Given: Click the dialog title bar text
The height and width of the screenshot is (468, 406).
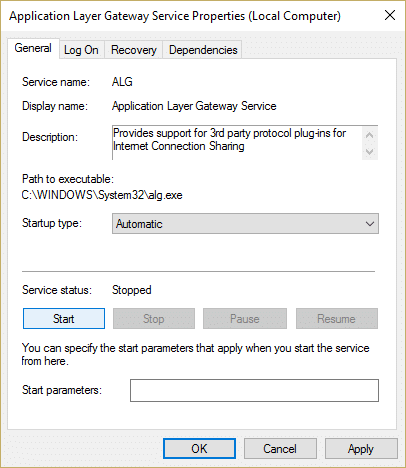Looking at the screenshot, I should (x=175, y=16).
